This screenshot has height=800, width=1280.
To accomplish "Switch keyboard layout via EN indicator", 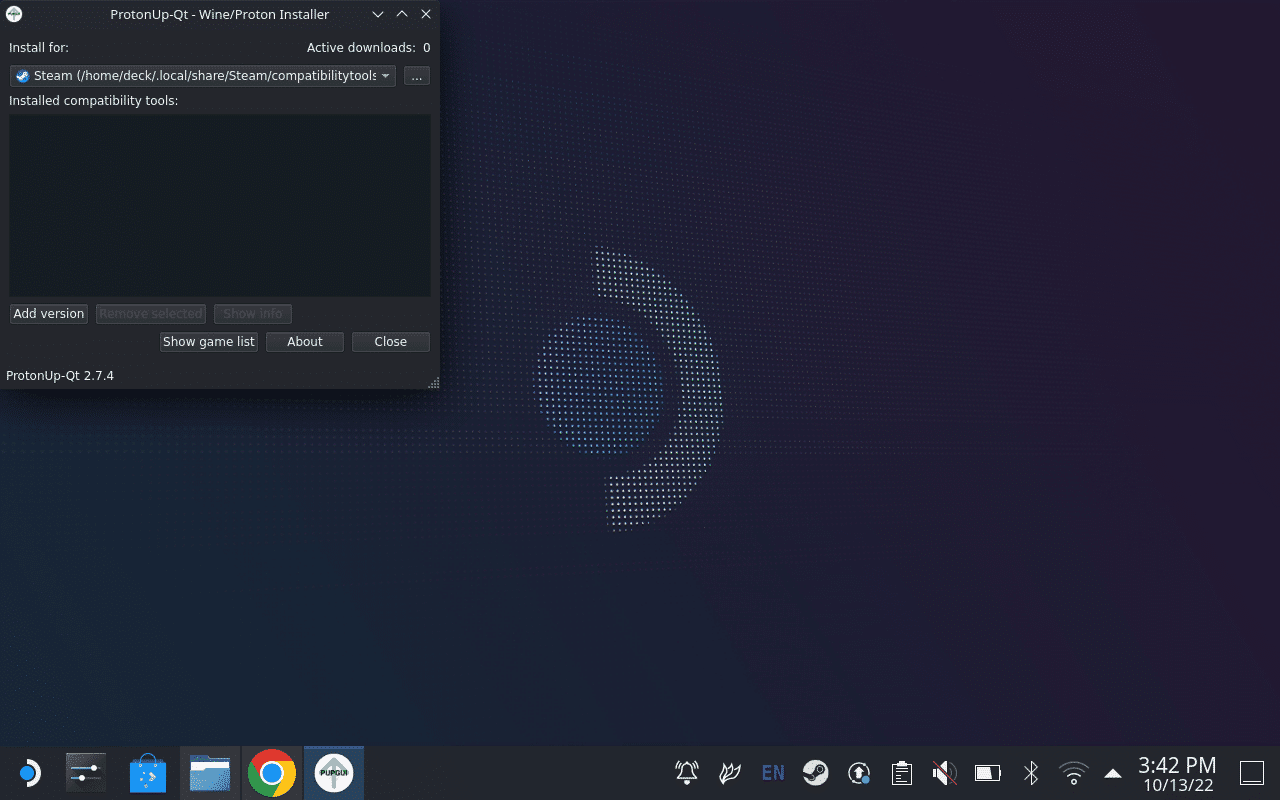I will point(773,773).
